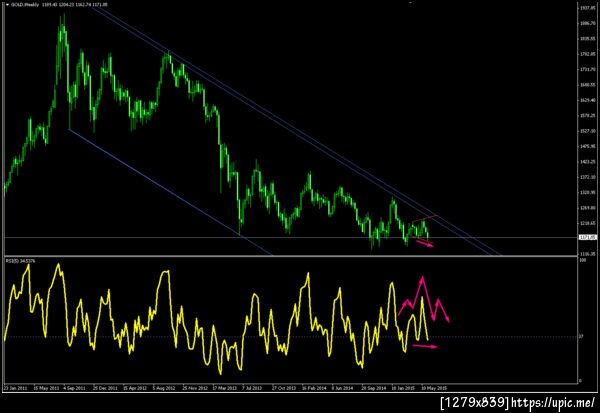Click the 2011 peak candle of gold

coord(63,23)
